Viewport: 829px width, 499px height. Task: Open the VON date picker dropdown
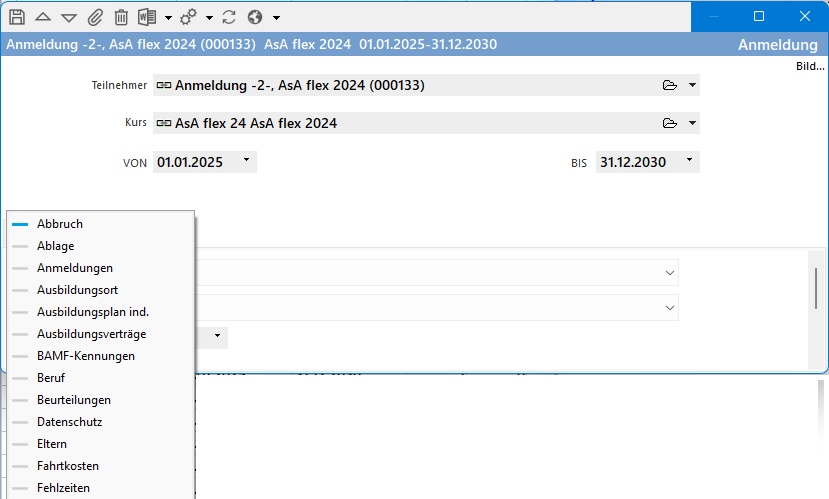click(x=247, y=161)
